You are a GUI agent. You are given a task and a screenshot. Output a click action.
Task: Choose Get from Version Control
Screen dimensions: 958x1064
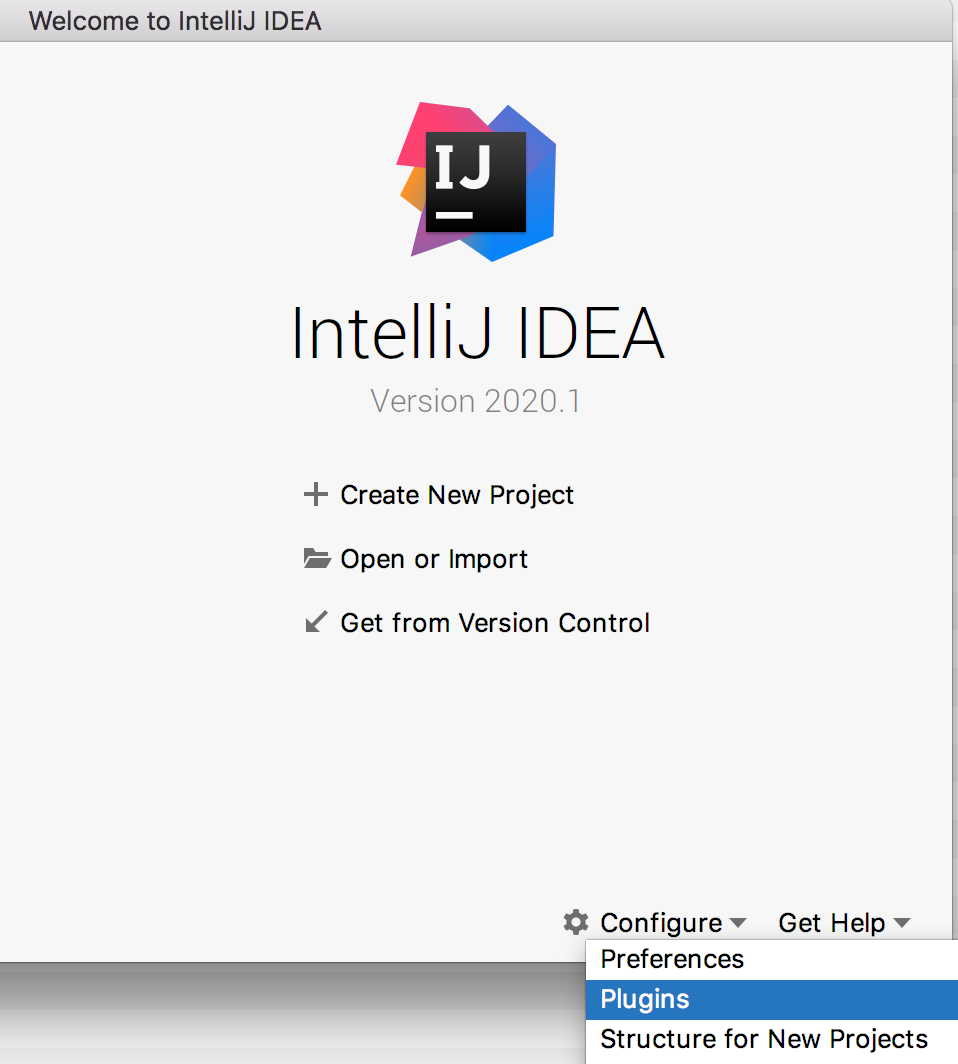click(495, 623)
